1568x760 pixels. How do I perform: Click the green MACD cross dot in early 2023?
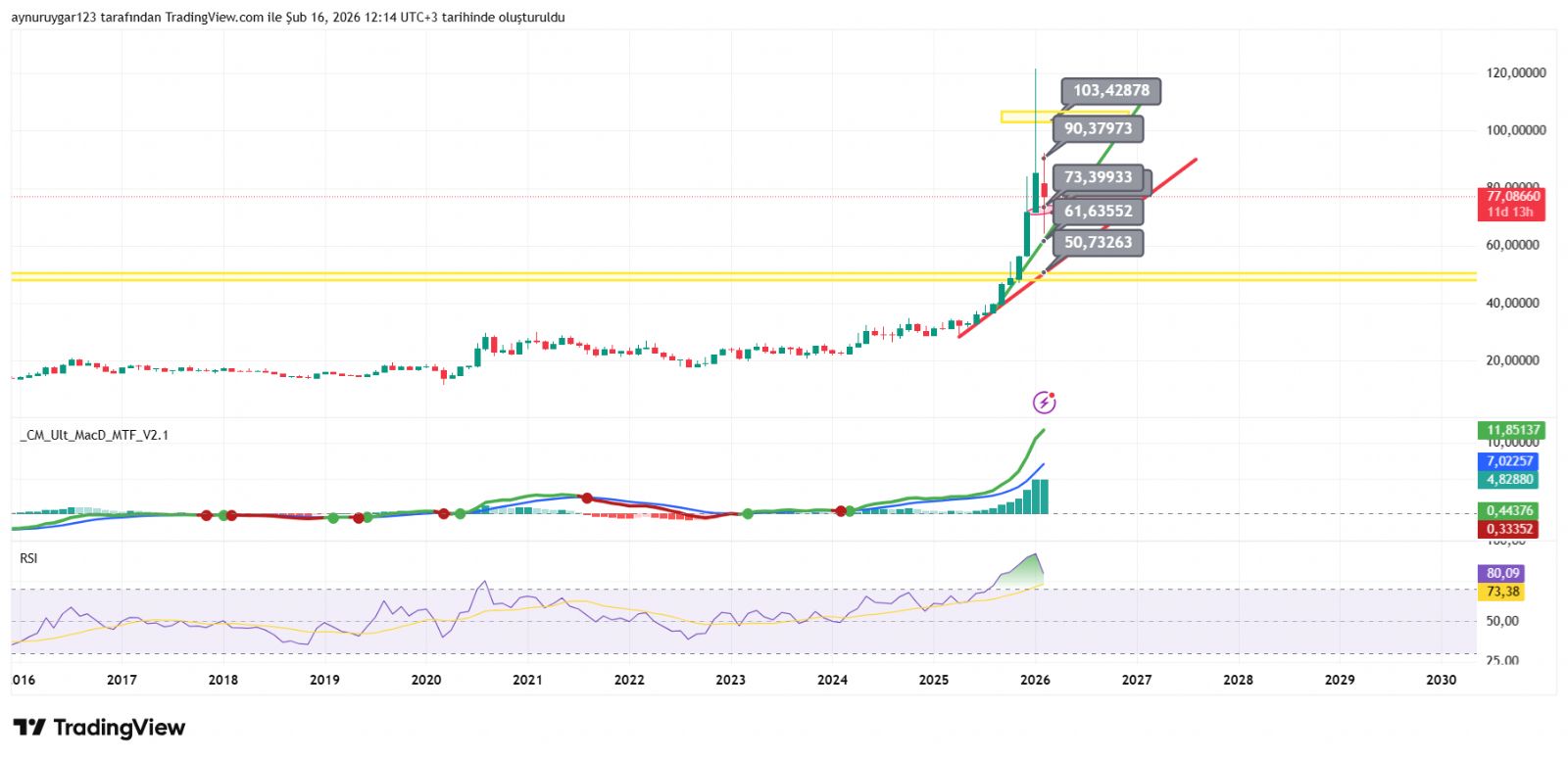748,514
